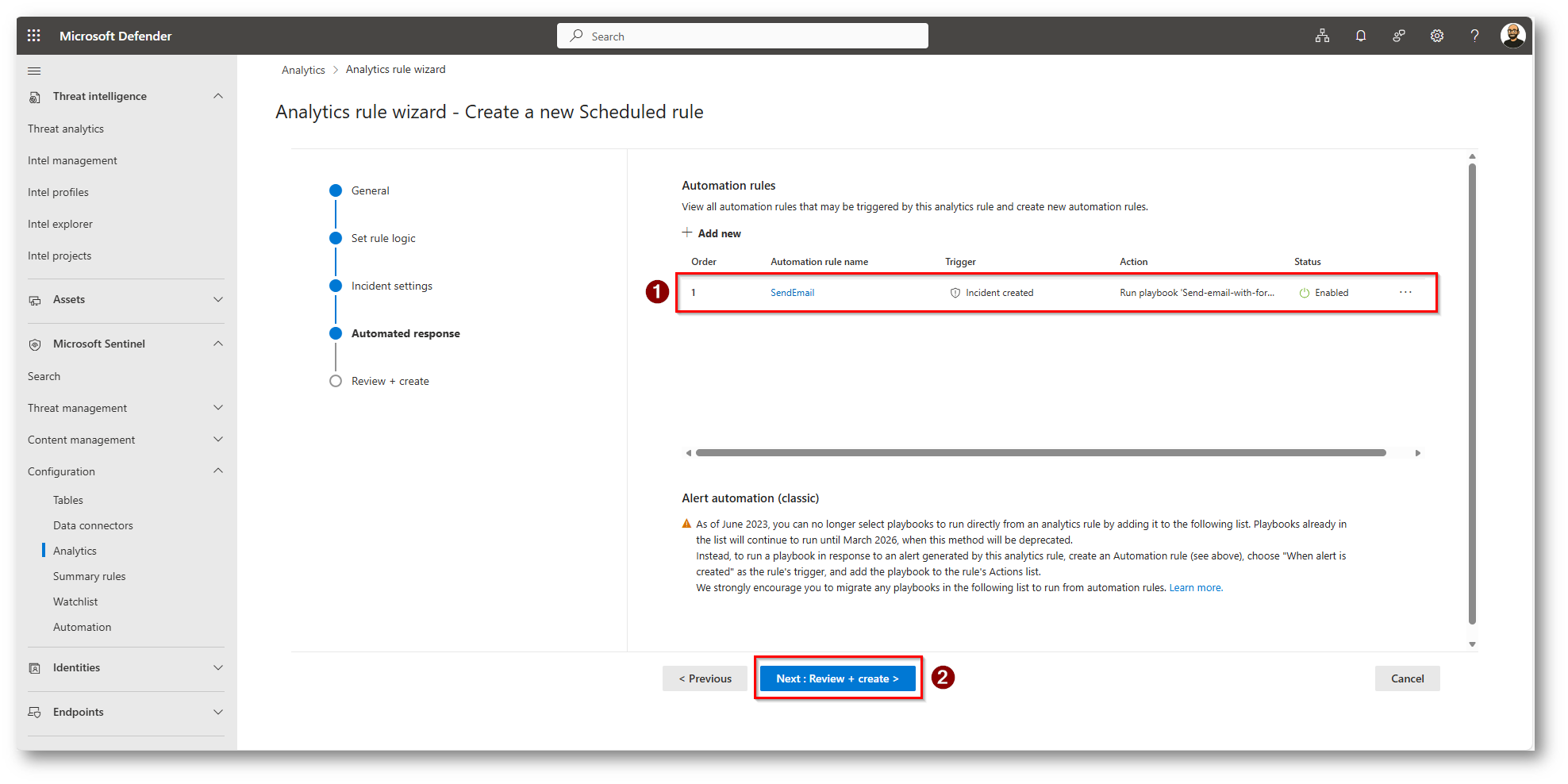Viewport: 1568px width, 784px height.
Task: Click the Search input field
Action: [x=743, y=36]
